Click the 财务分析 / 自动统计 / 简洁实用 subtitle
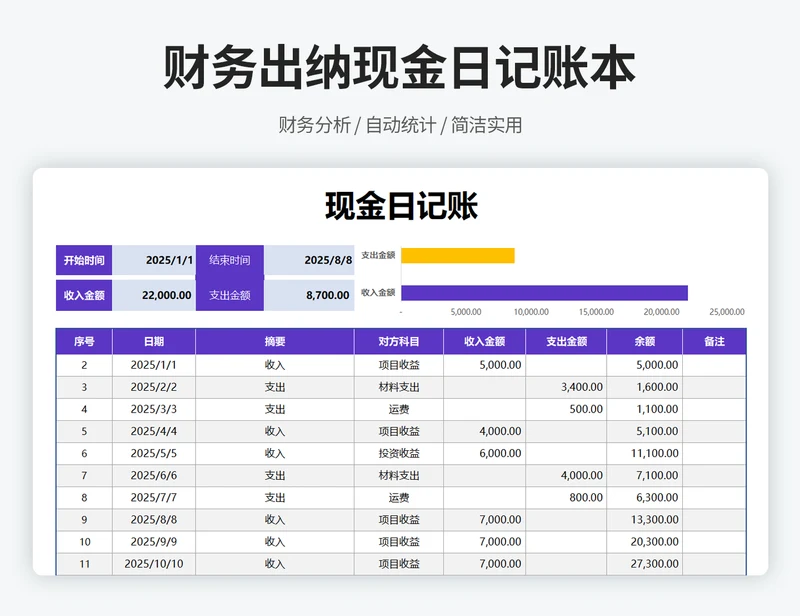 tap(400, 125)
